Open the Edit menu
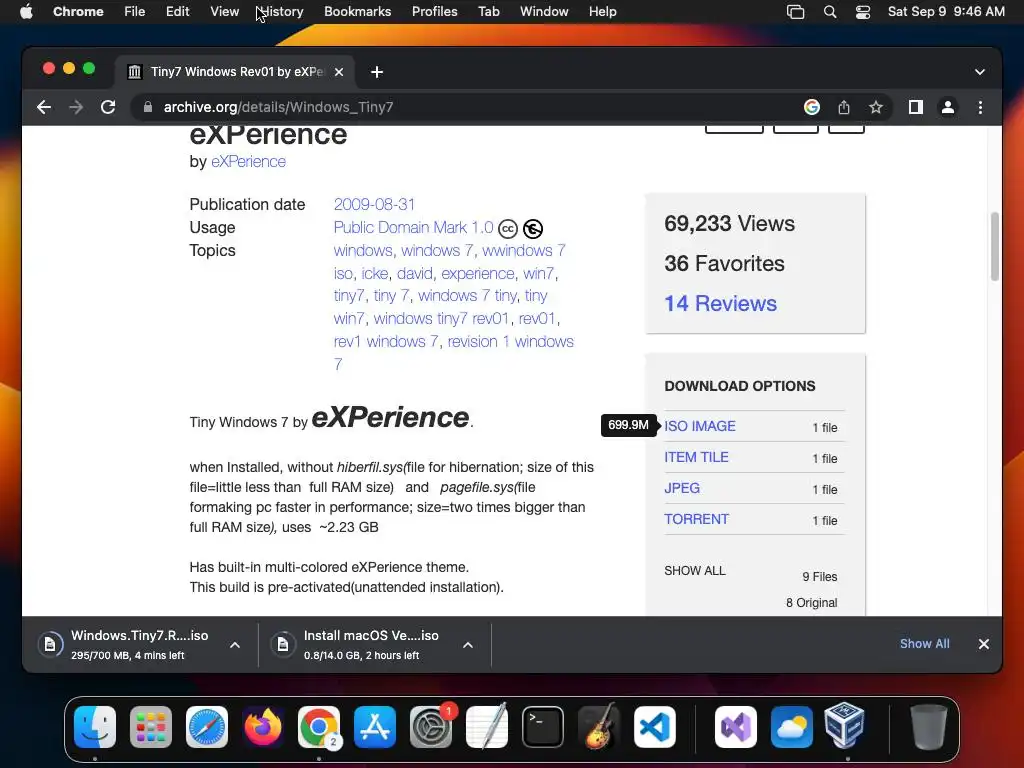 178,12
